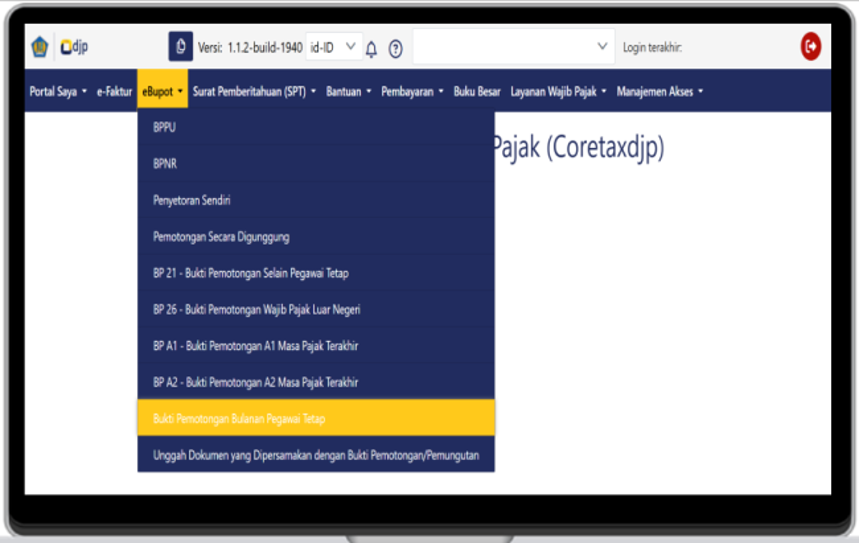This screenshot has width=860, height=543.
Task: Select the e-Faktur menu item
Action: pyautogui.click(x=114, y=91)
